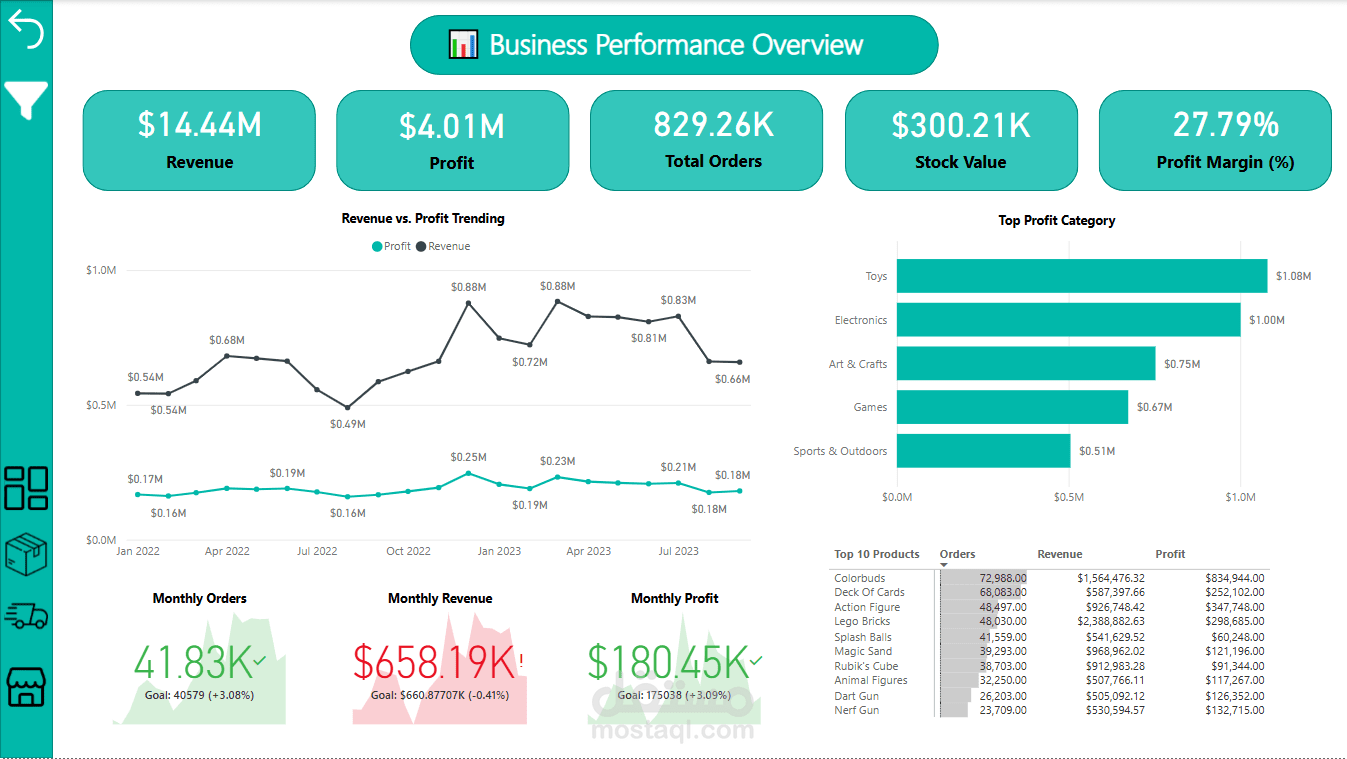1347x759 pixels.
Task: Click the Revenue legend marker
Action: coord(421,246)
